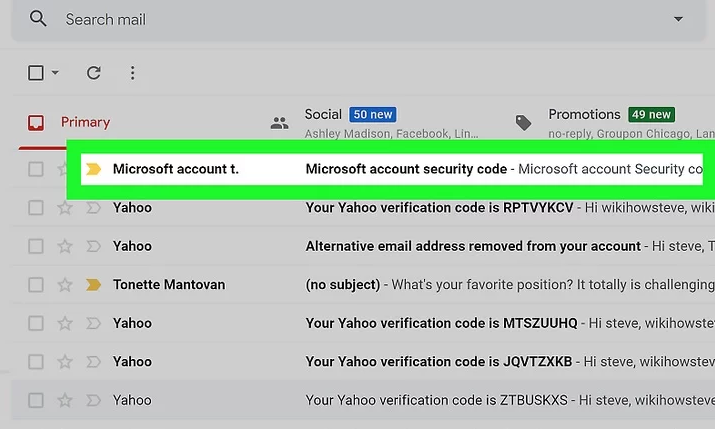
Task: Switch to the Promotions tab
Action: 584,114
